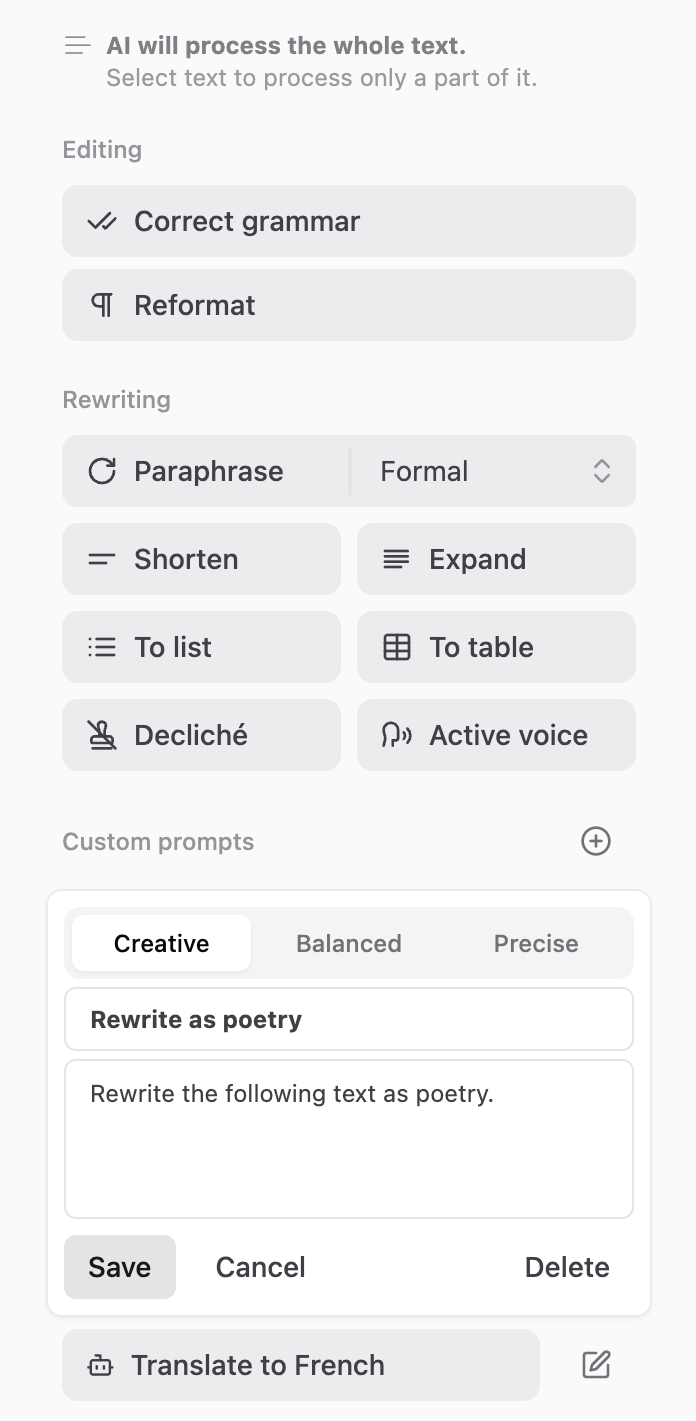Cancel editing the custom prompt

pyautogui.click(x=260, y=1266)
